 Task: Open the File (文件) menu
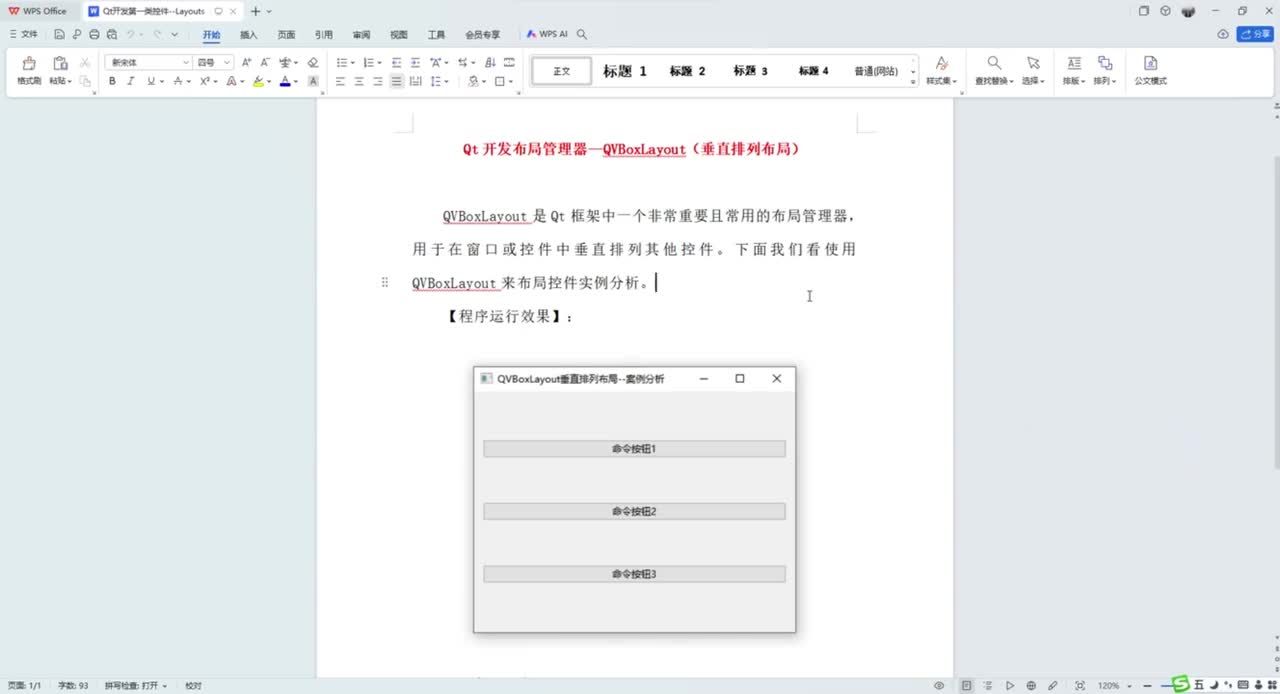pos(24,34)
